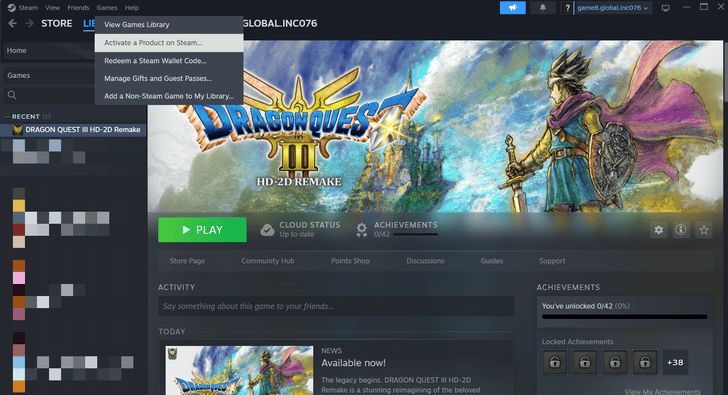Open the Help menu
The height and width of the screenshot is (395, 728).
click(132, 7)
